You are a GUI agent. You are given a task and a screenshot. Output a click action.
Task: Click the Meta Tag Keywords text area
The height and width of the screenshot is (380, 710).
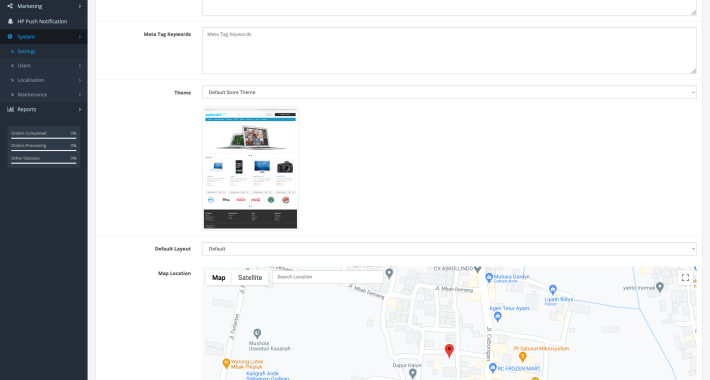coord(449,50)
